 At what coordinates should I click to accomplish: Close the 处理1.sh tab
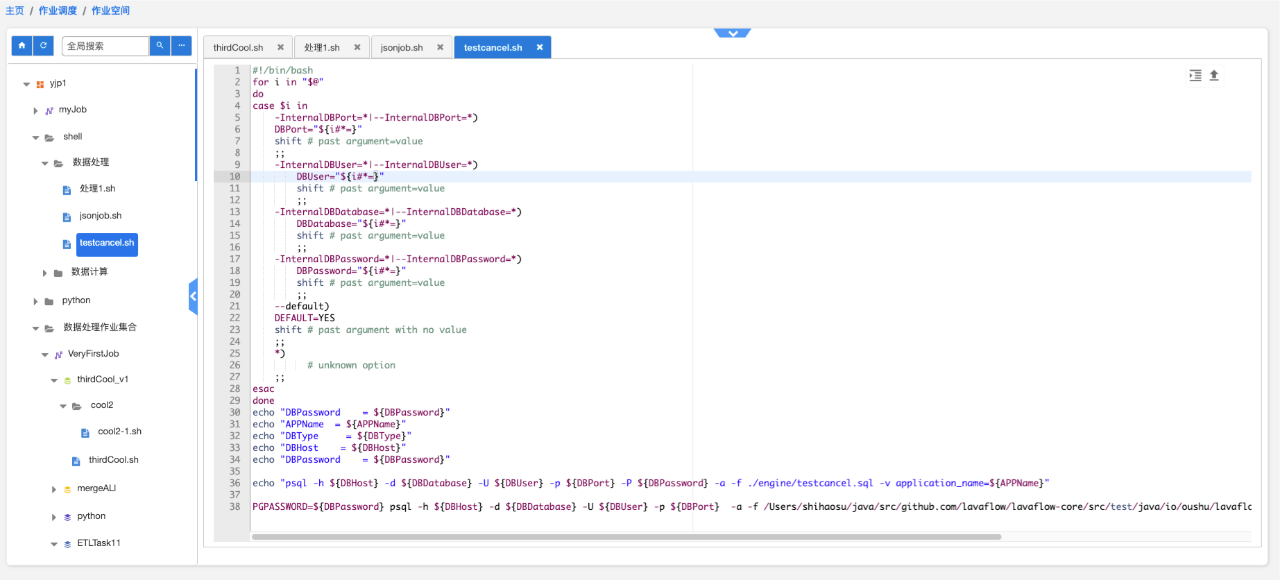point(357,47)
